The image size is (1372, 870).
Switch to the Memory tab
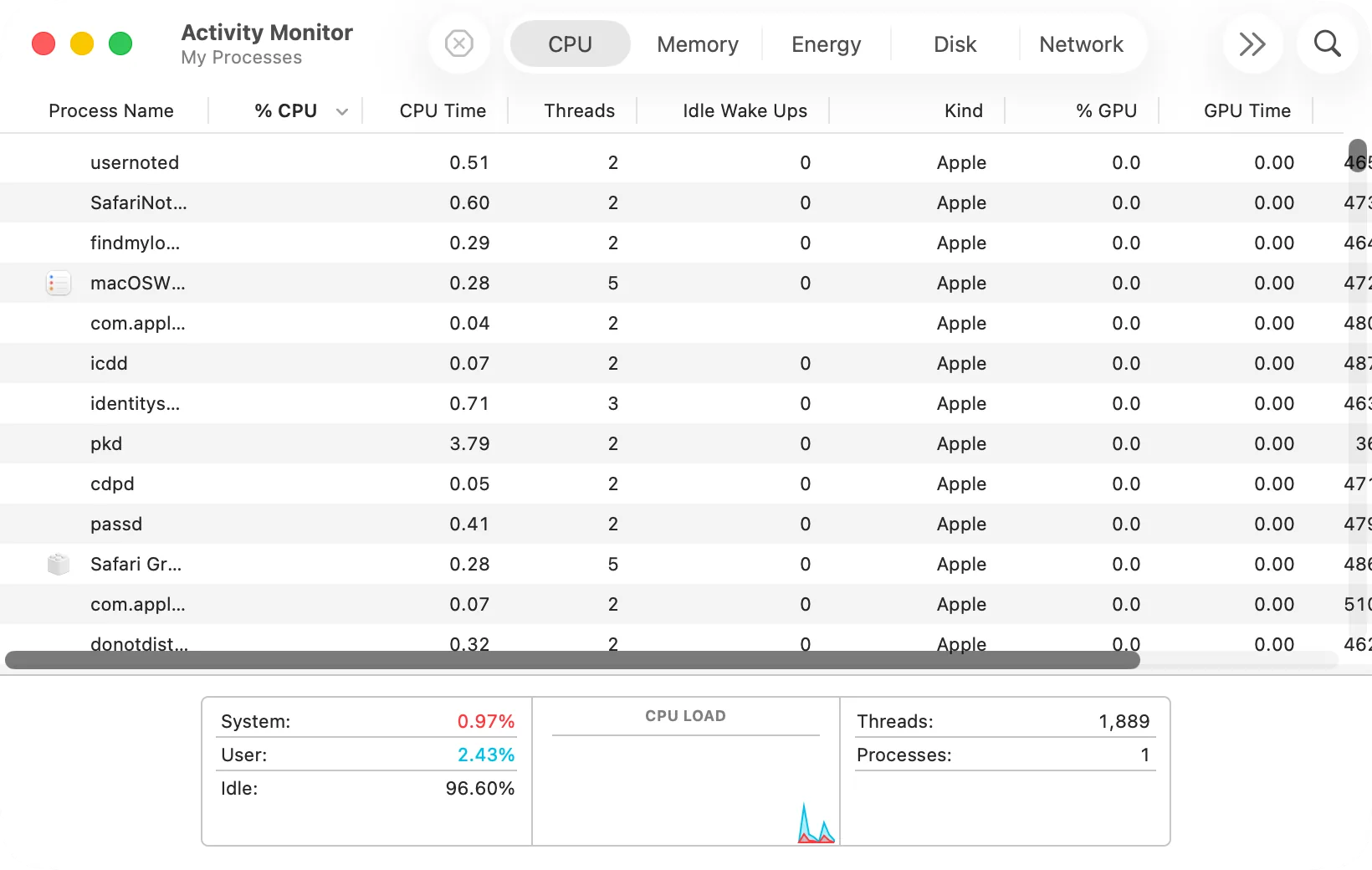tap(698, 43)
